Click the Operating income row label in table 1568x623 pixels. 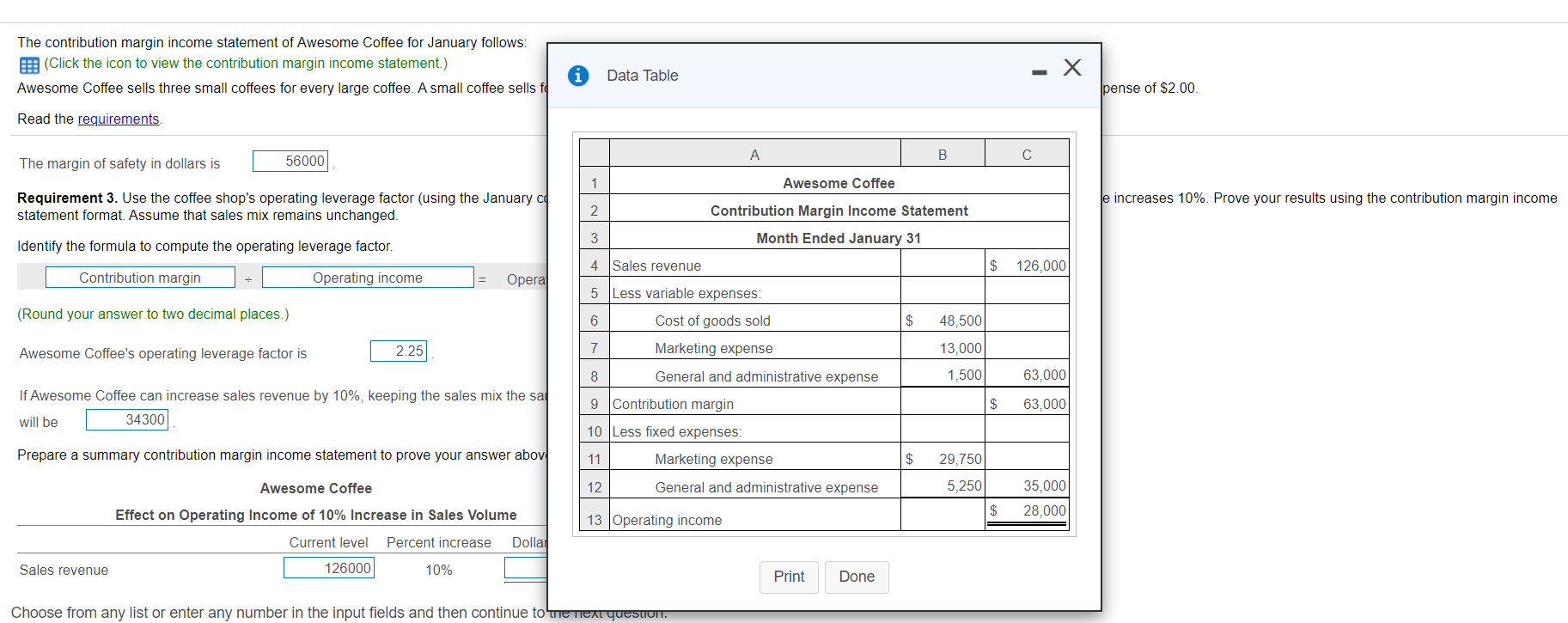667,520
